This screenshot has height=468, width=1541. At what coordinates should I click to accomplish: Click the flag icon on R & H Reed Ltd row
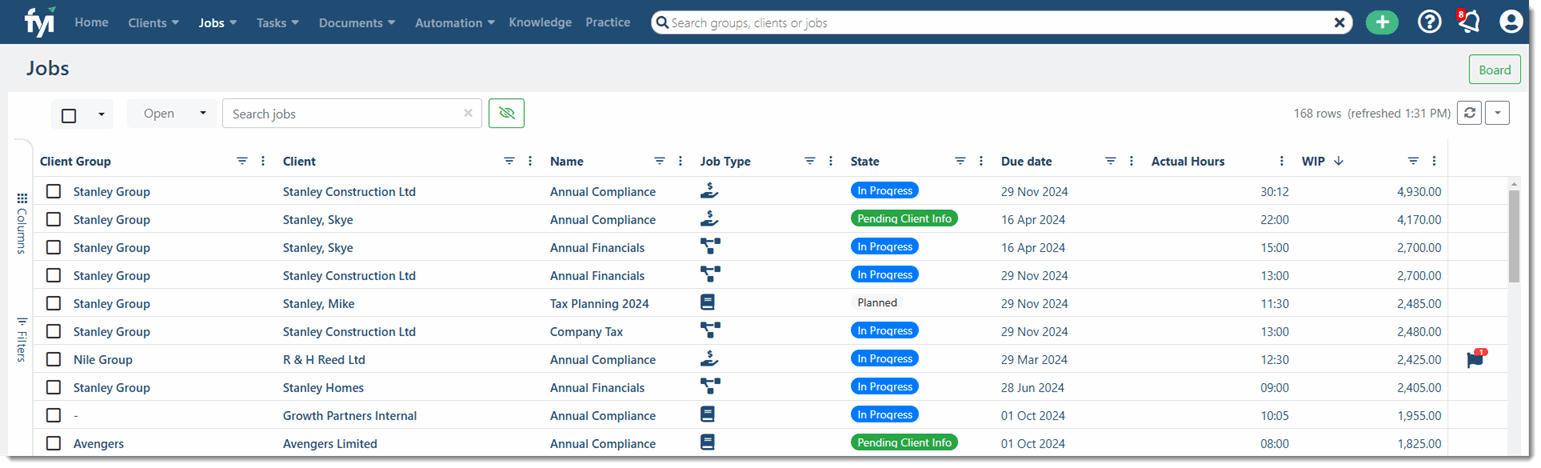pos(1476,359)
